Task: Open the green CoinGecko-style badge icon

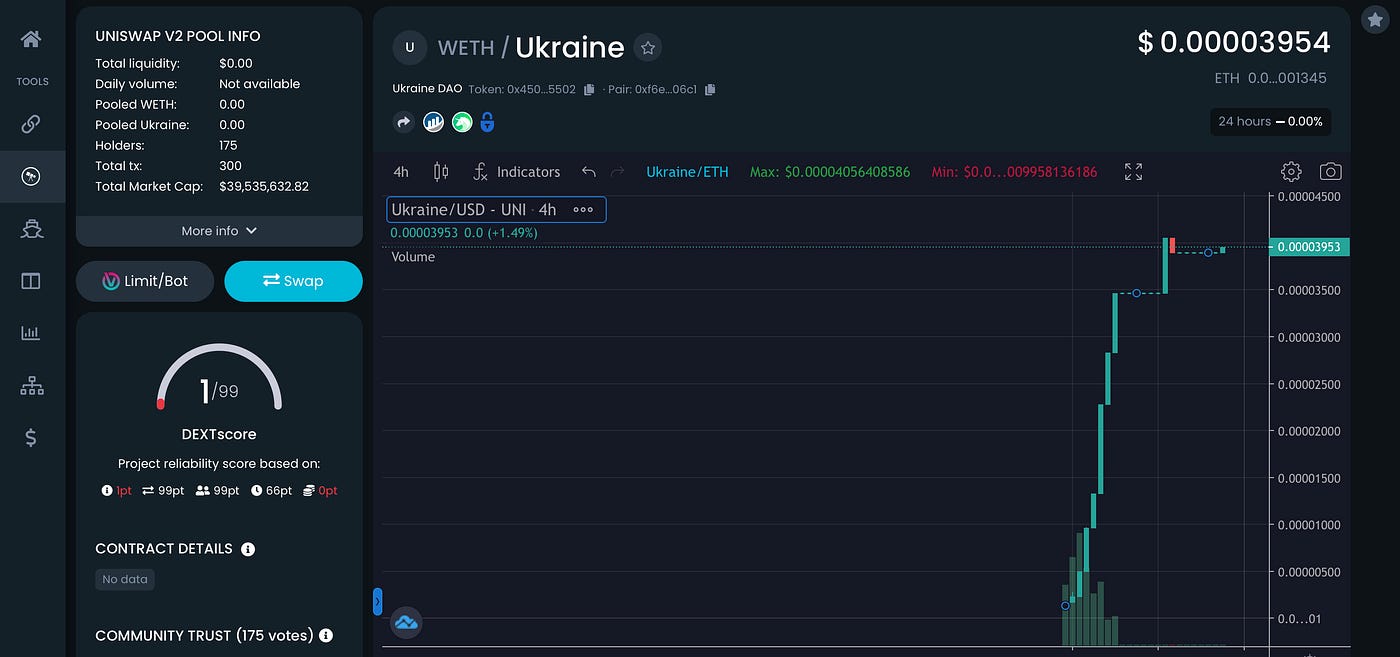Action: point(461,122)
